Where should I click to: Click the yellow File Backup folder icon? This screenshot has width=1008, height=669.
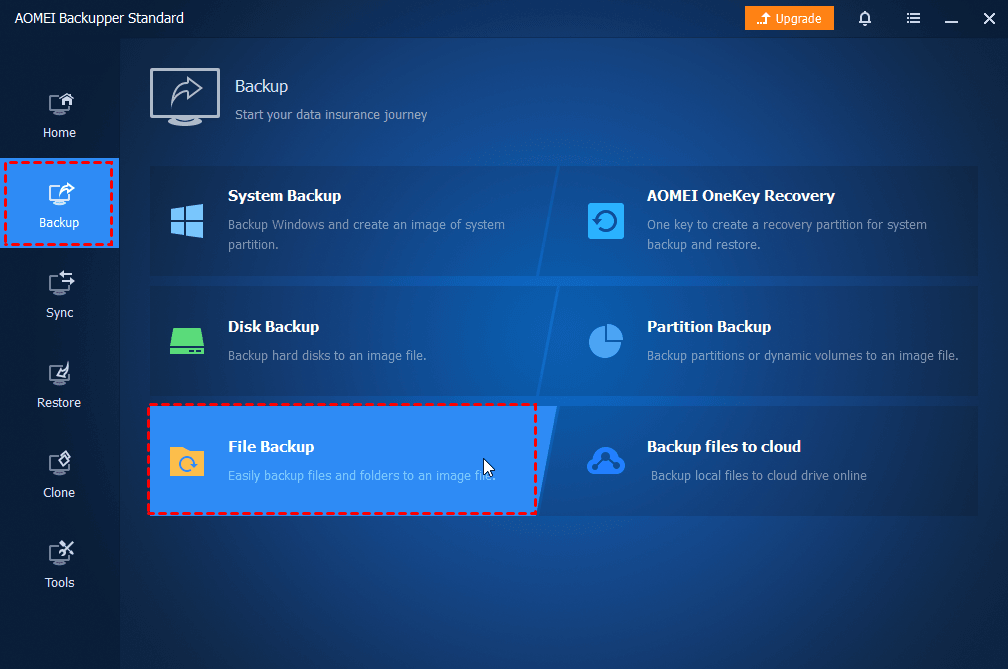click(187, 461)
